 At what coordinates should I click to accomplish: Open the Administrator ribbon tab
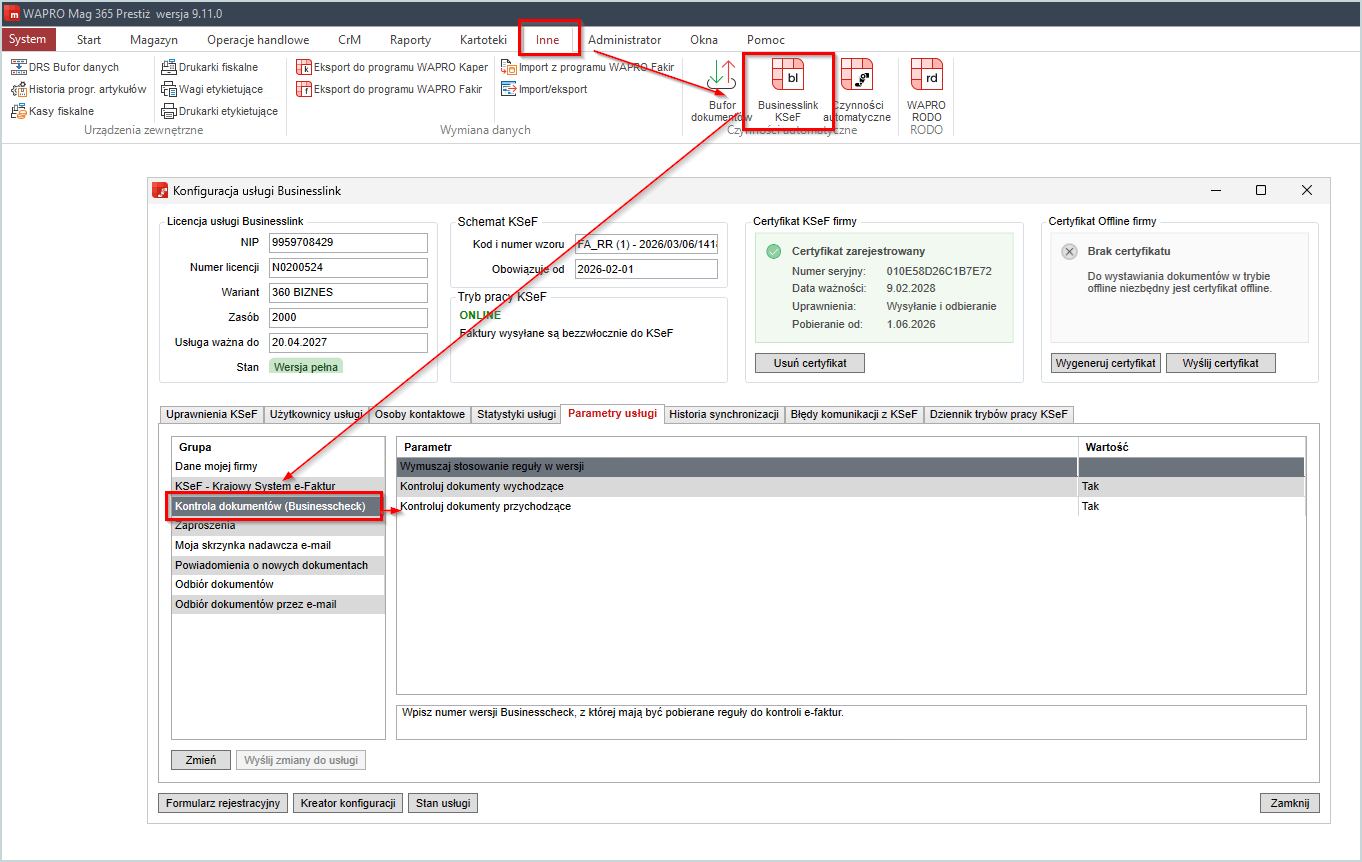point(625,40)
